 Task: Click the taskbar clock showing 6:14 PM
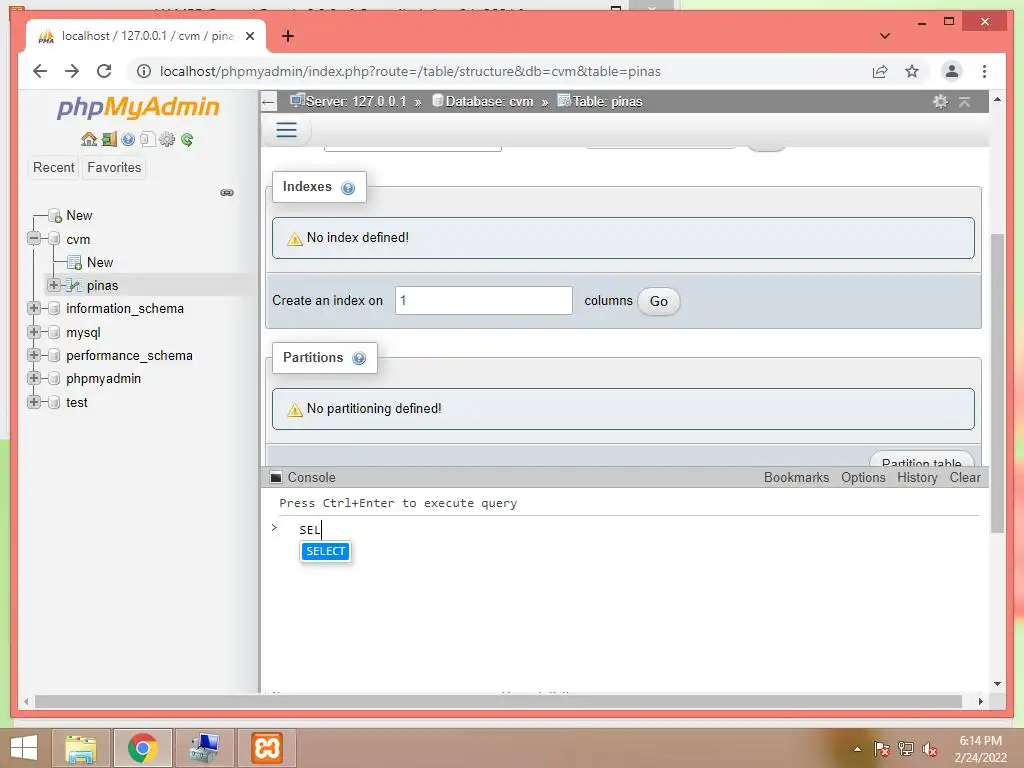pos(980,741)
